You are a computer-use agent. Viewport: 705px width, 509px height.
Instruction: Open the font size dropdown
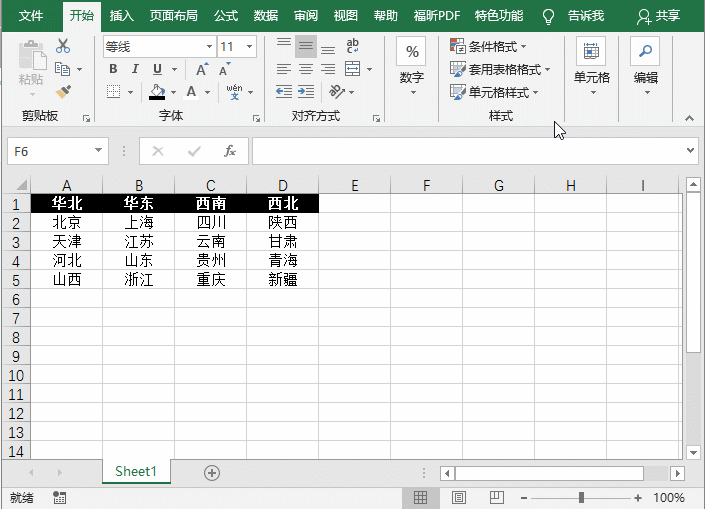point(249,47)
